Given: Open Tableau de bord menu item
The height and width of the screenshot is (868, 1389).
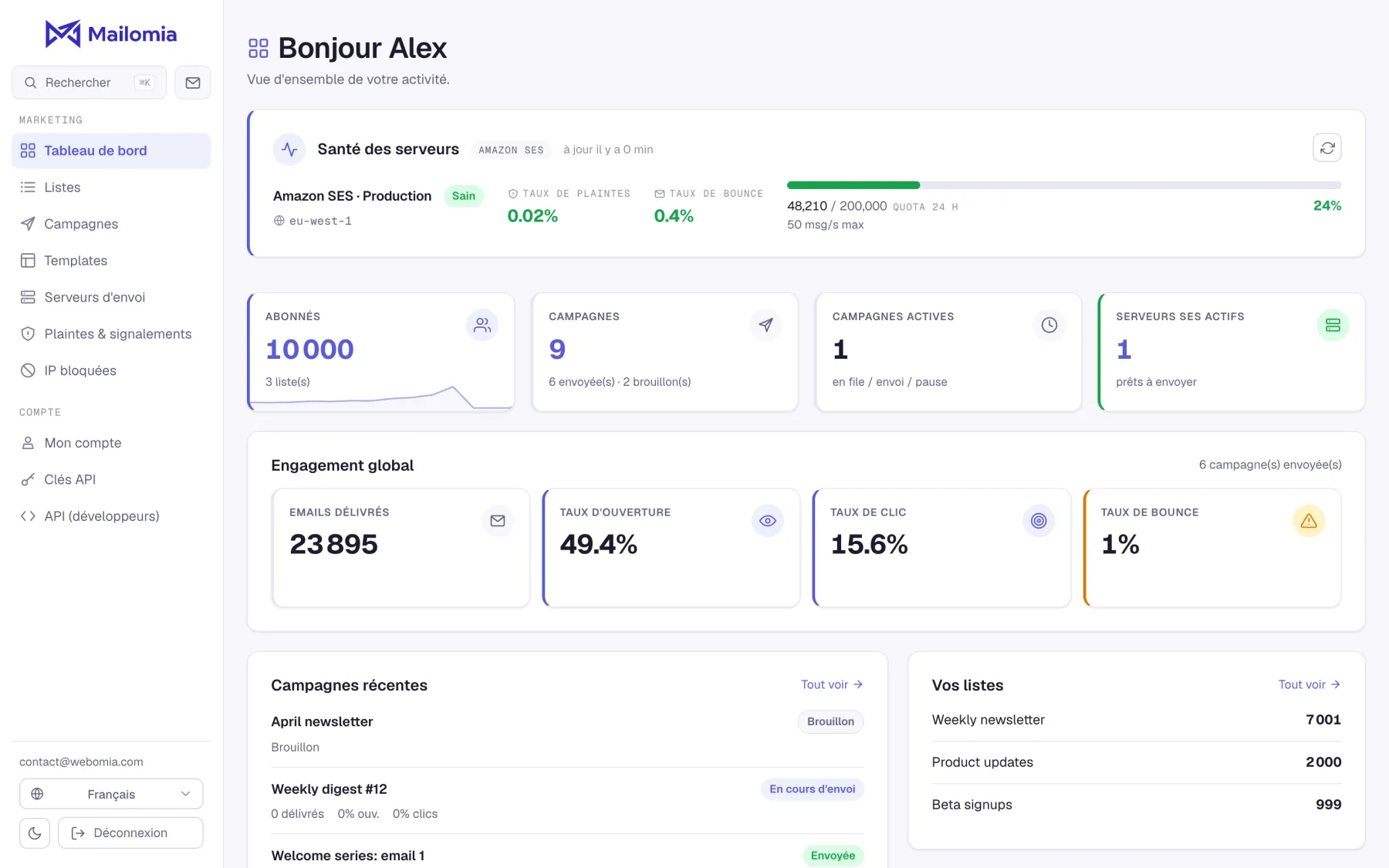Looking at the screenshot, I should tap(111, 150).
